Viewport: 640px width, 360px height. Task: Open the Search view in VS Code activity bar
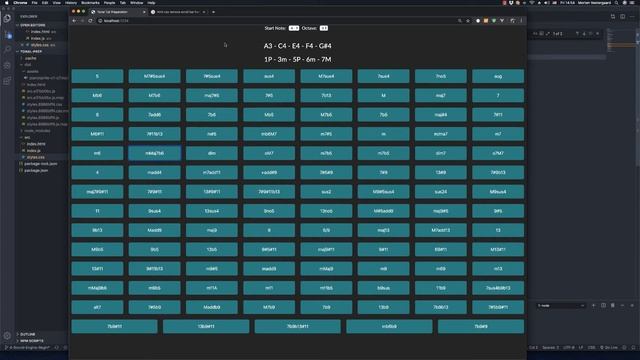[7, 49]
